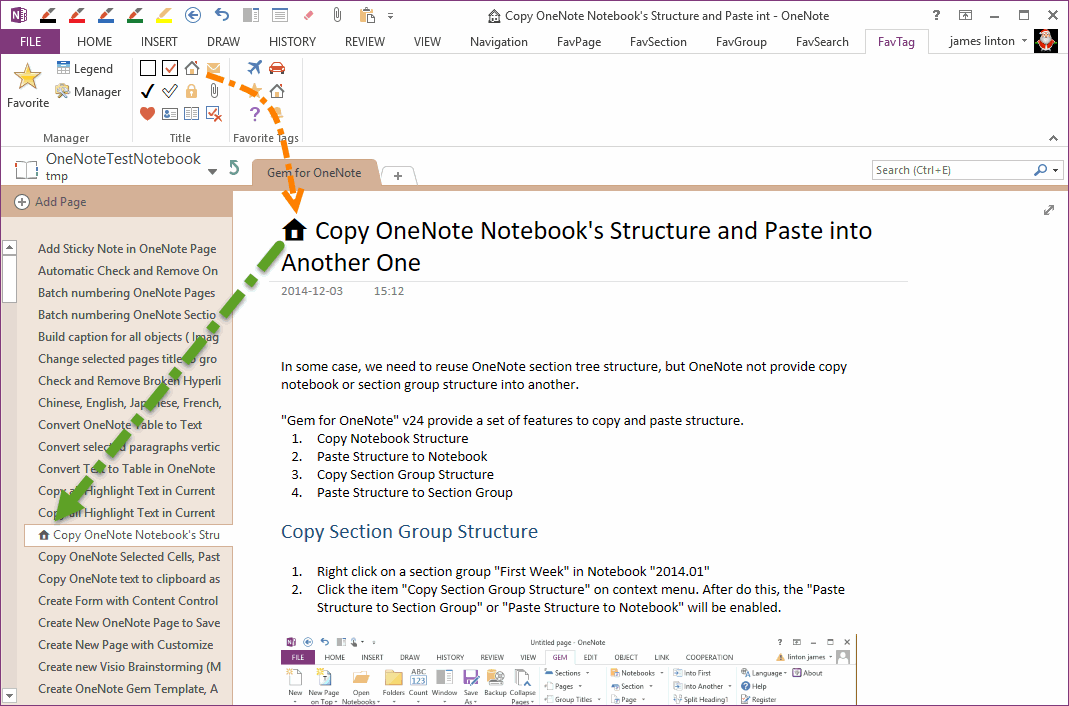Apply the padlock title tag

[x=192, y=91]
